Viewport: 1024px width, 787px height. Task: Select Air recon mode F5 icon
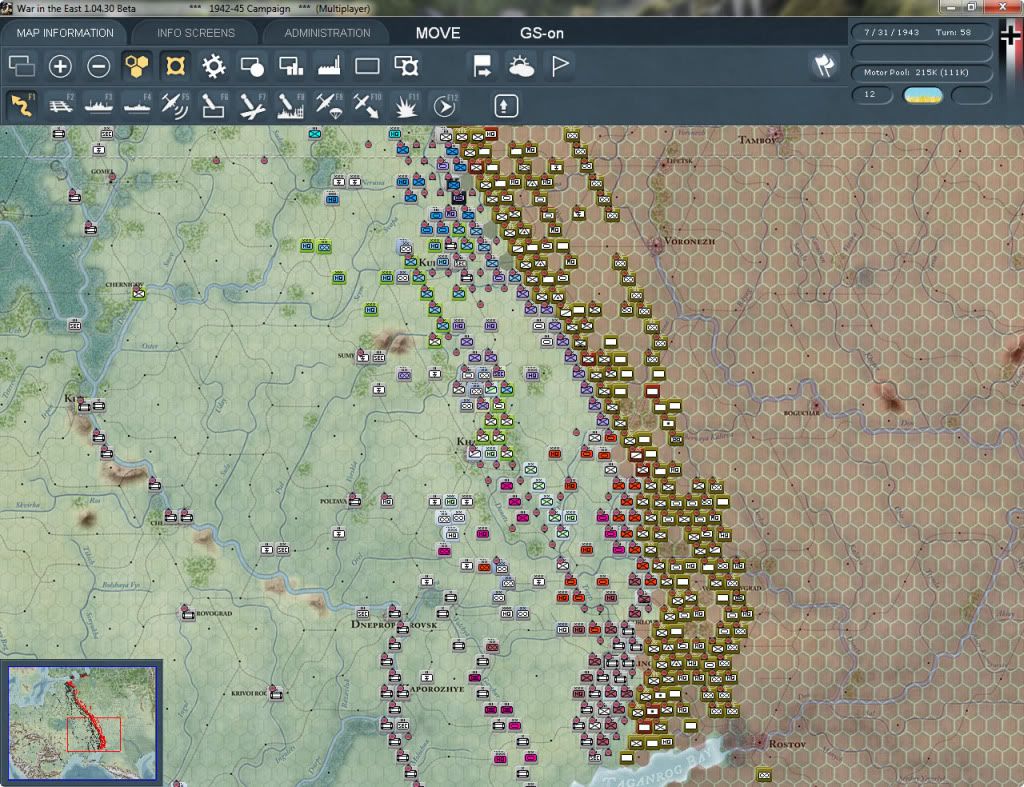click(175, 106)
